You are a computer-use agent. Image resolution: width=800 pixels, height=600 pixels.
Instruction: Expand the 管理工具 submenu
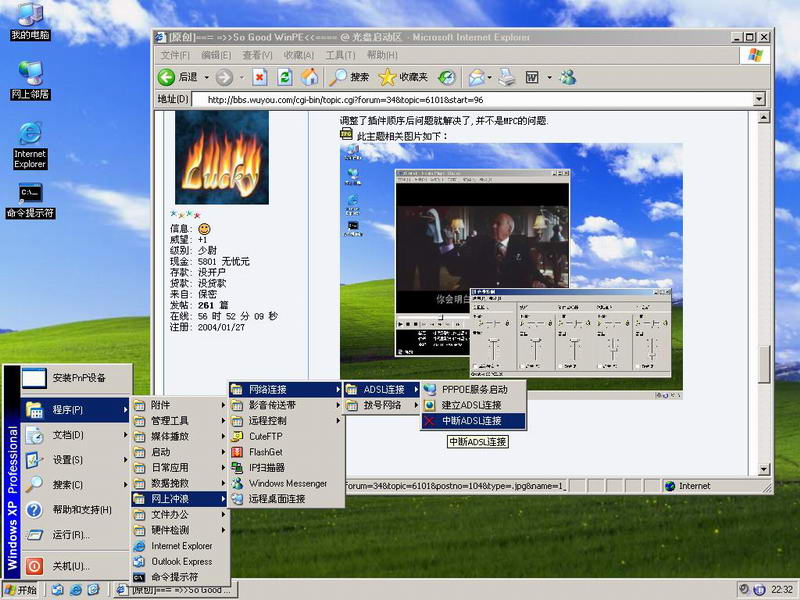(179, 421)
